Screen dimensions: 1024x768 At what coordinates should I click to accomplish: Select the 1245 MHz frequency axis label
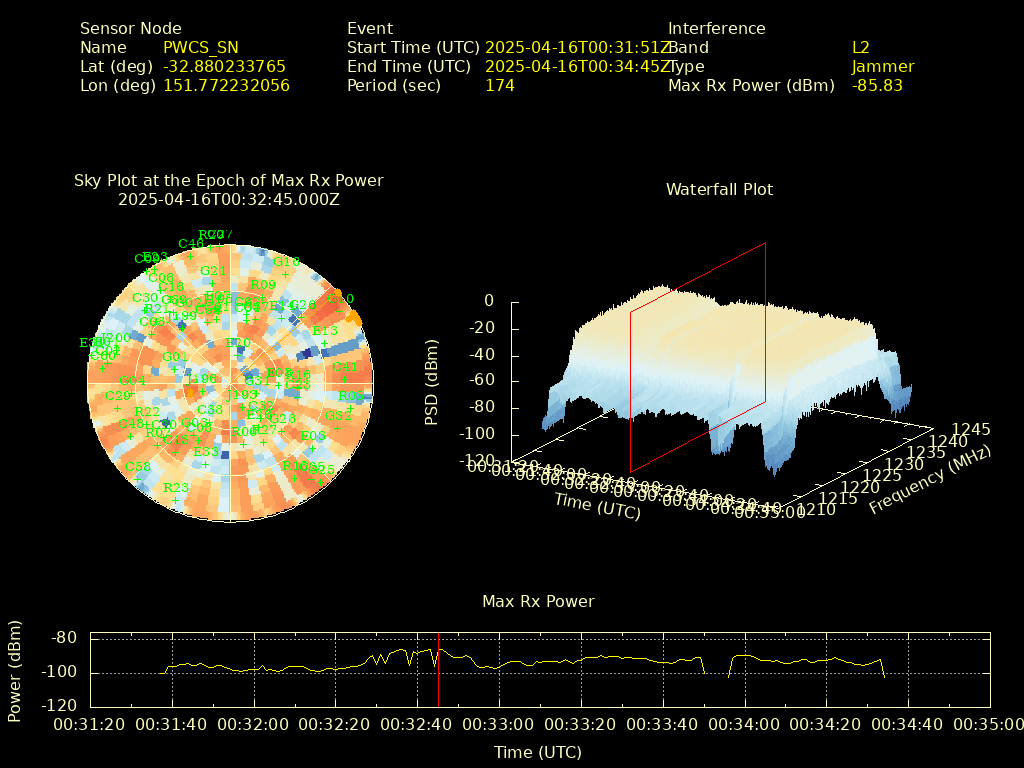click(x=971, y=429)
